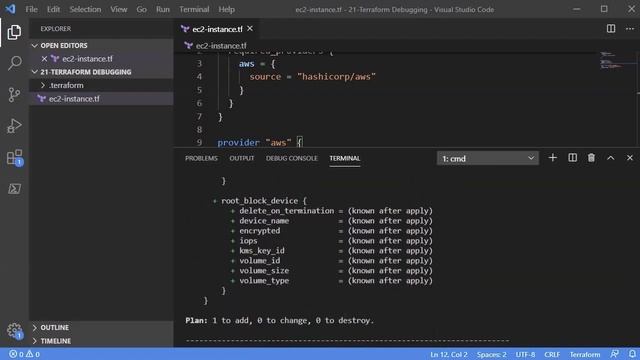Open the Search view icon
The height and width of the screenshot is (360, 640).
pos(14,63)
